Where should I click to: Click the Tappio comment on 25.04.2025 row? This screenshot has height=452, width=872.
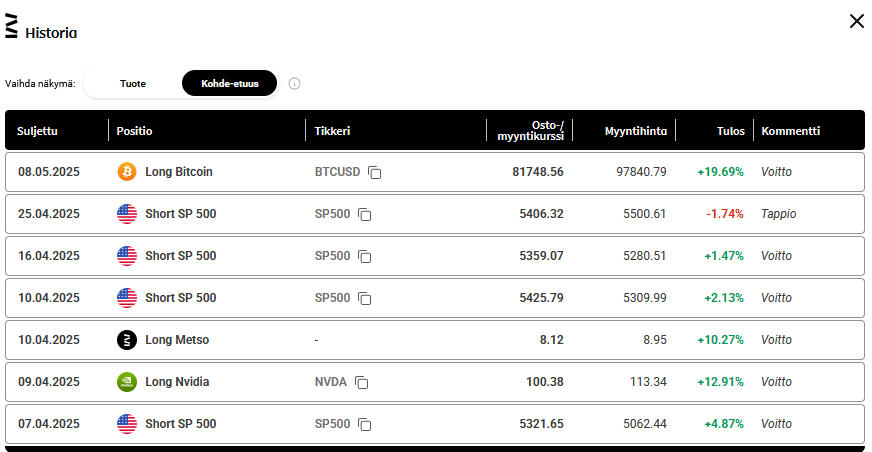pos(779,214)
